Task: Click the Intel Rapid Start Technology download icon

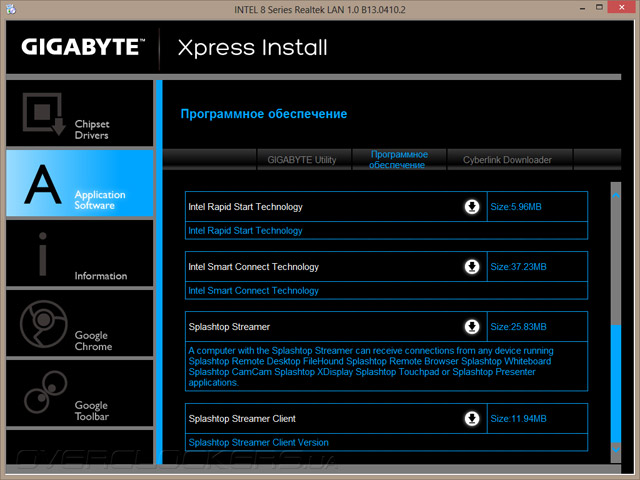Action: point(472,207)
